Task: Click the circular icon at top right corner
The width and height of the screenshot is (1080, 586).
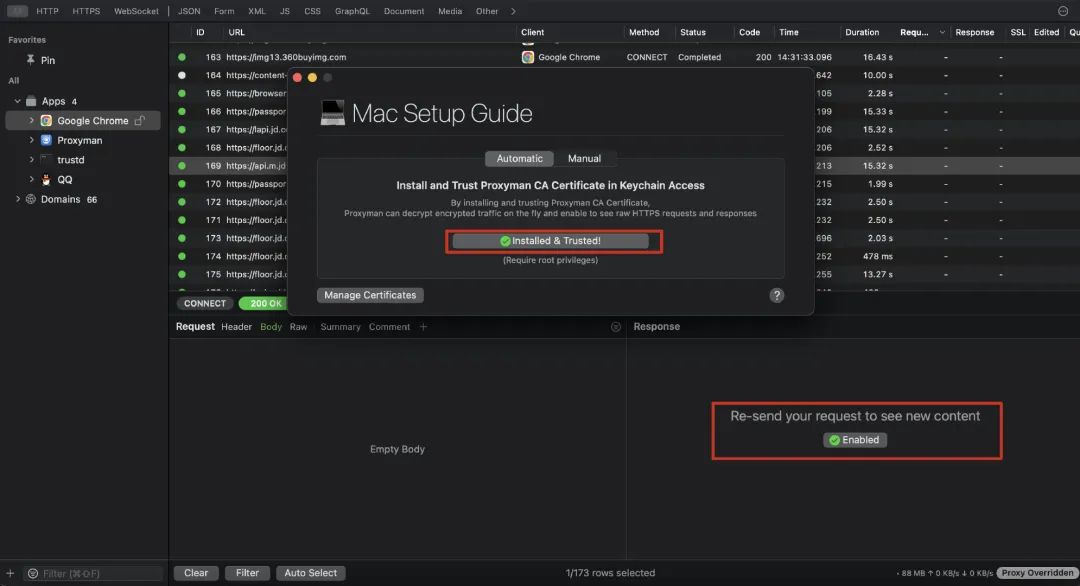Action: pos(1063,11)
